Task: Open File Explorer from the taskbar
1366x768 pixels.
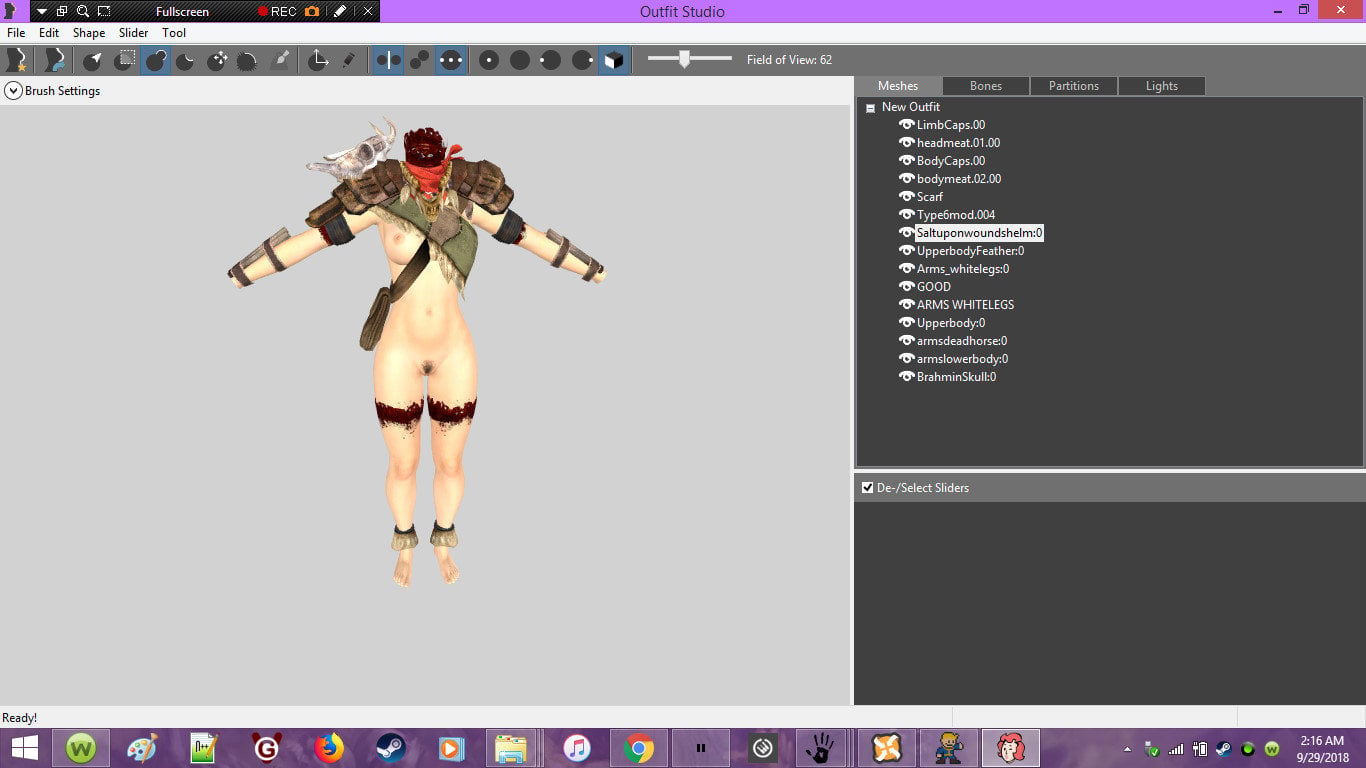Action: 510,748
